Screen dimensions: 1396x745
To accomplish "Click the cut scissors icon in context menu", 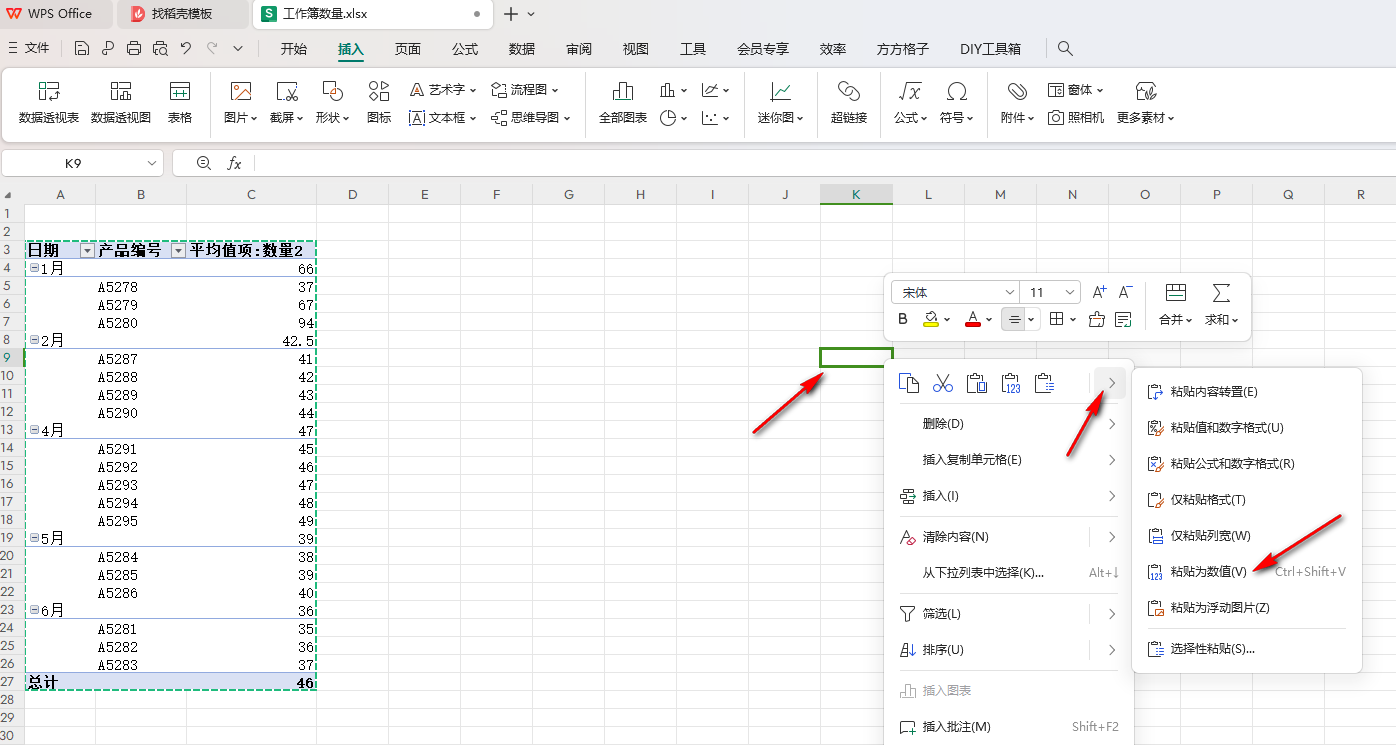I will [943, 383].
